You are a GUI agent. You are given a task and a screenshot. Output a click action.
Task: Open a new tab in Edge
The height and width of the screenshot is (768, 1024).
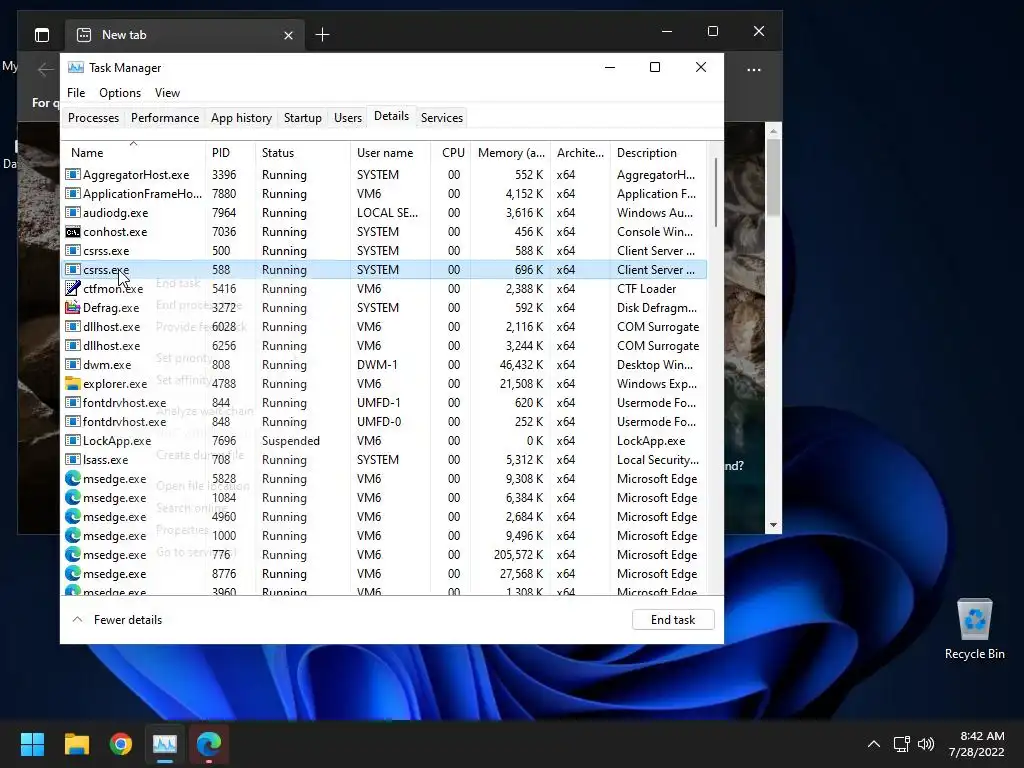click(322, 35)
